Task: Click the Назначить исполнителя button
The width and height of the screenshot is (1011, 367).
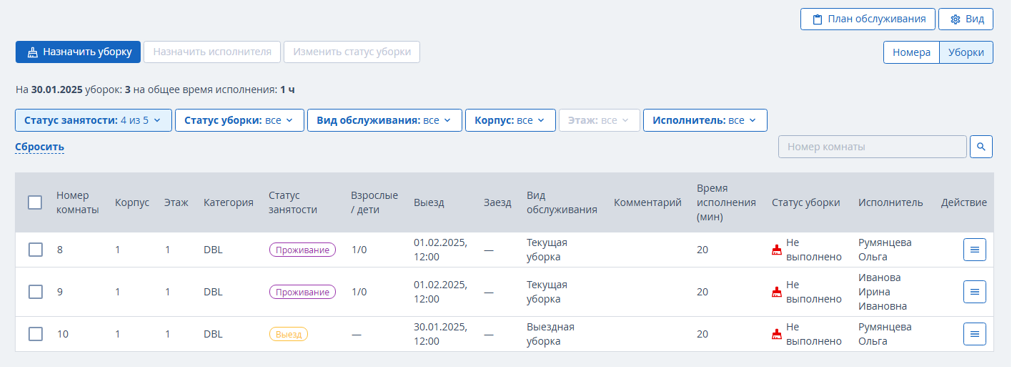Action: 212,52
